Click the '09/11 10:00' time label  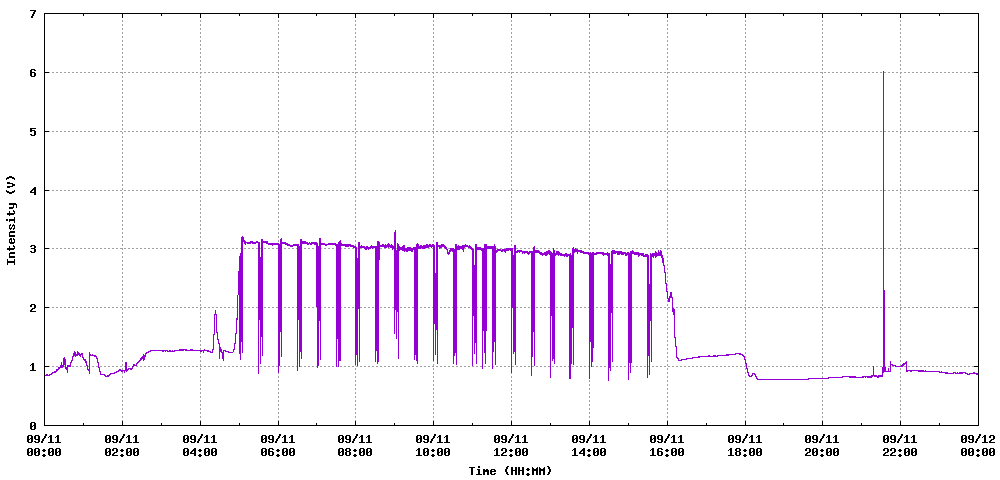click(434, 446)
